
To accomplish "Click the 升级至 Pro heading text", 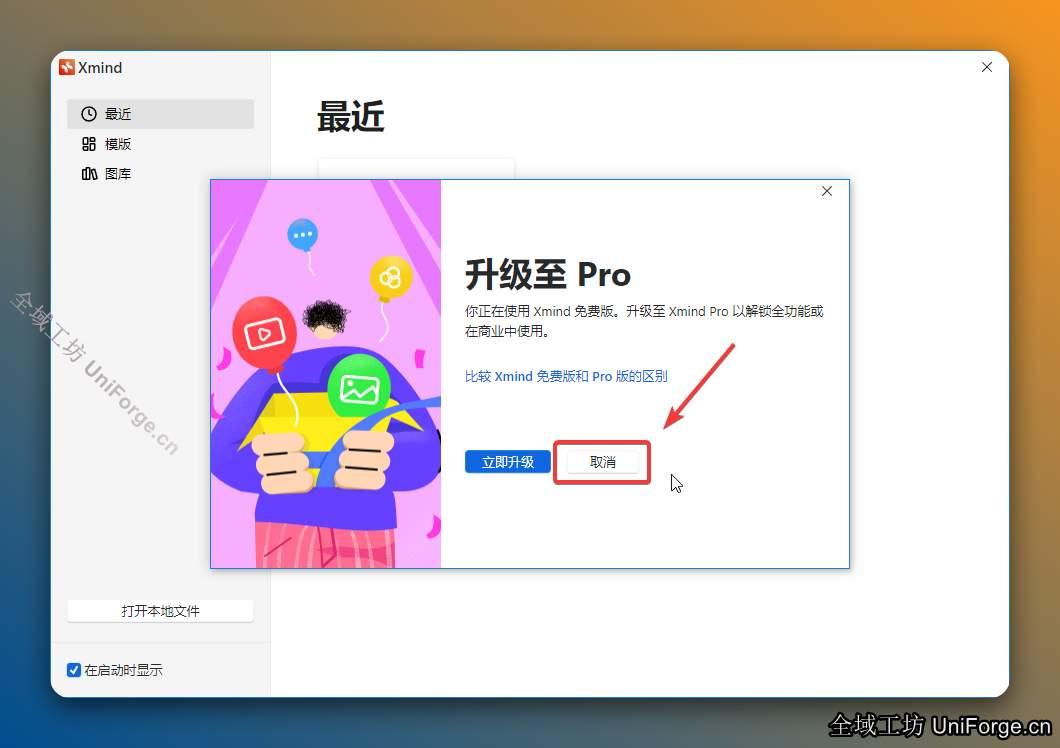I will [548, 275].
